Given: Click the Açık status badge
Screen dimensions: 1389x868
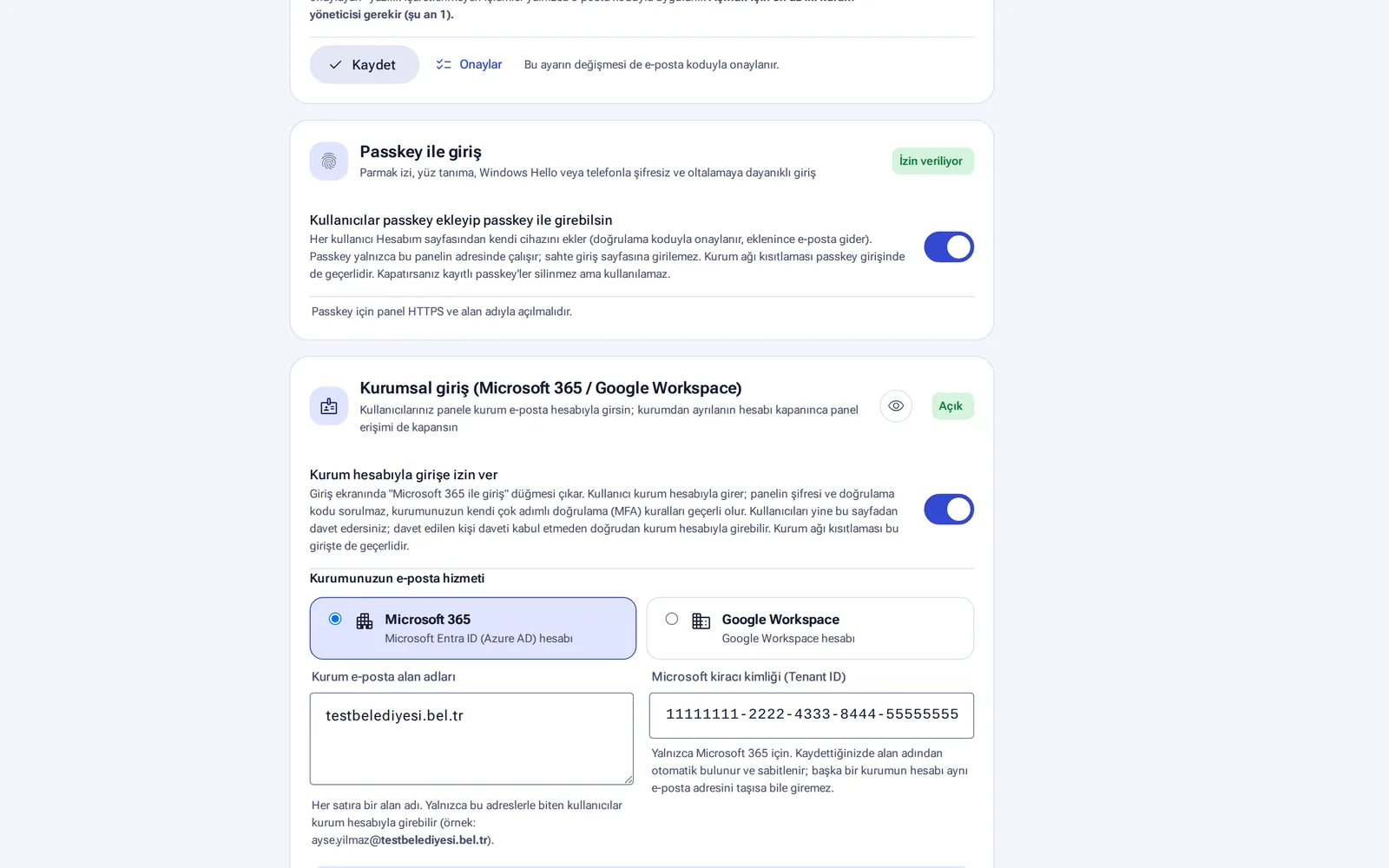Looking at the screenshot, I should (952, 406).
